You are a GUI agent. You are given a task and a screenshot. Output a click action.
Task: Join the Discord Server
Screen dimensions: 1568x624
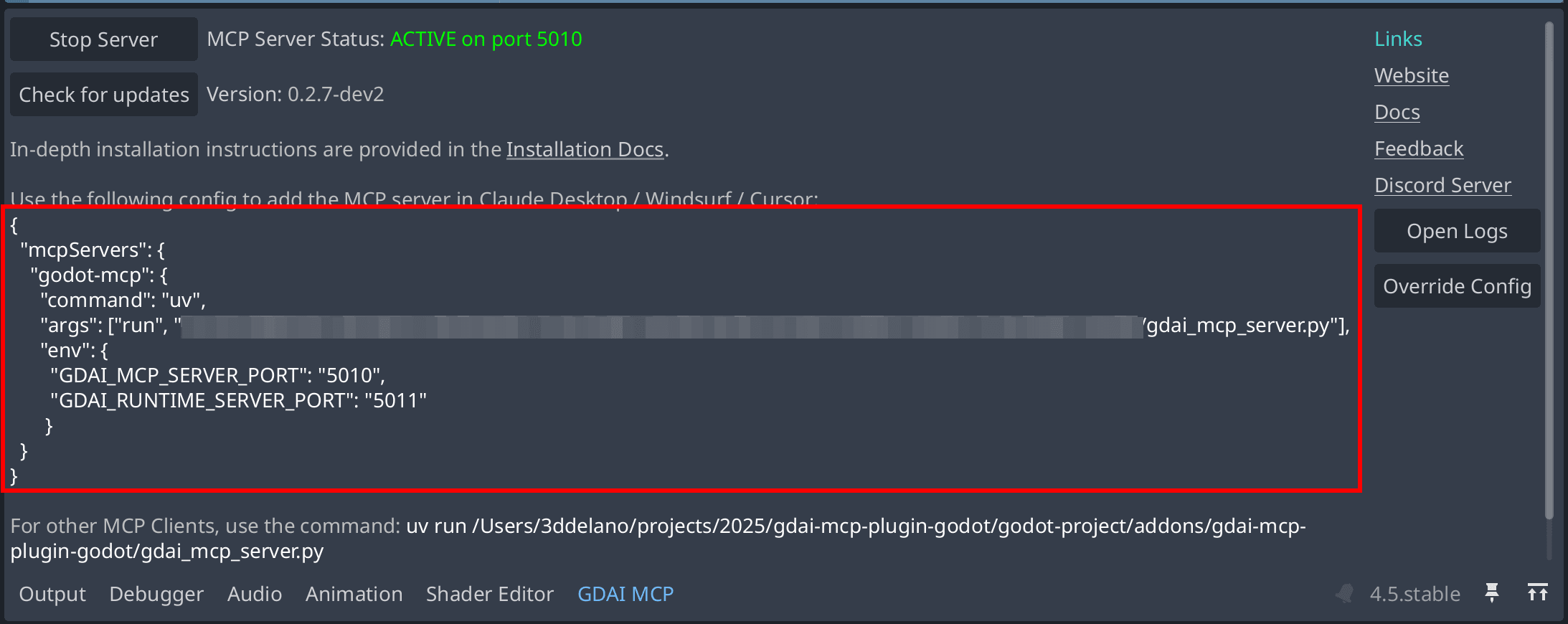1442,184
